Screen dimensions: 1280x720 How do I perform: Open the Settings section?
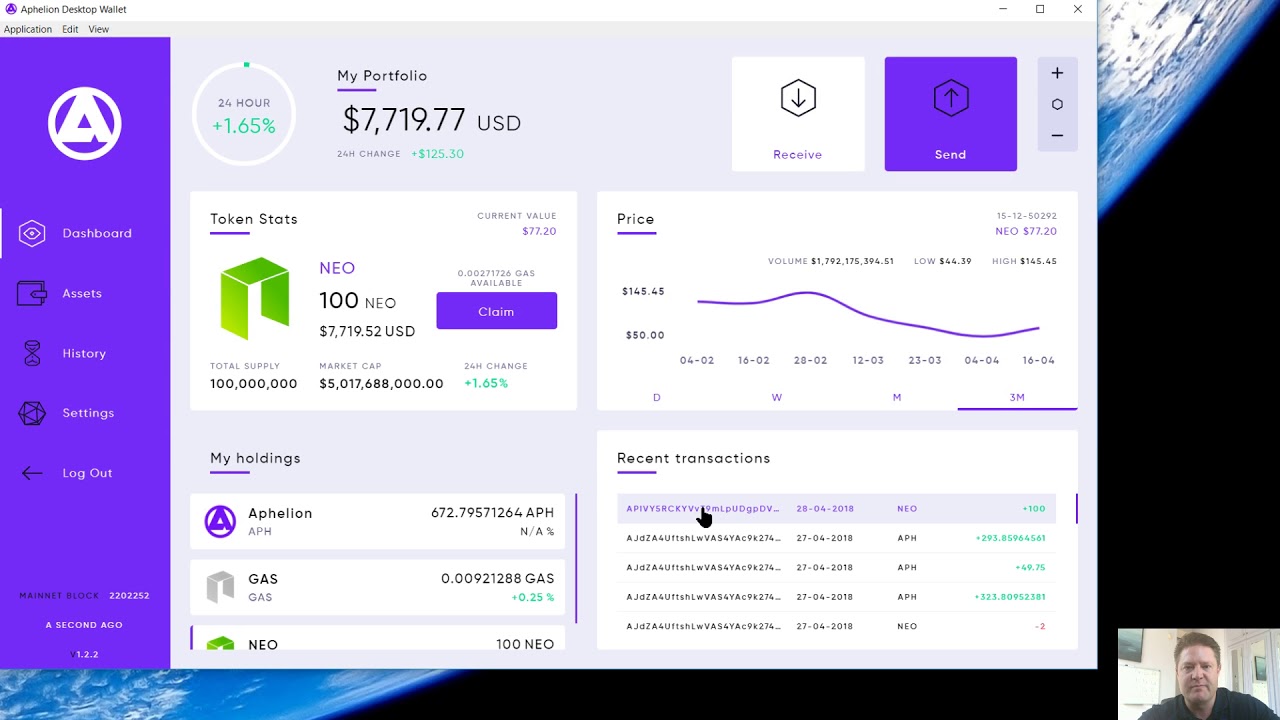(x=88, y=413)
